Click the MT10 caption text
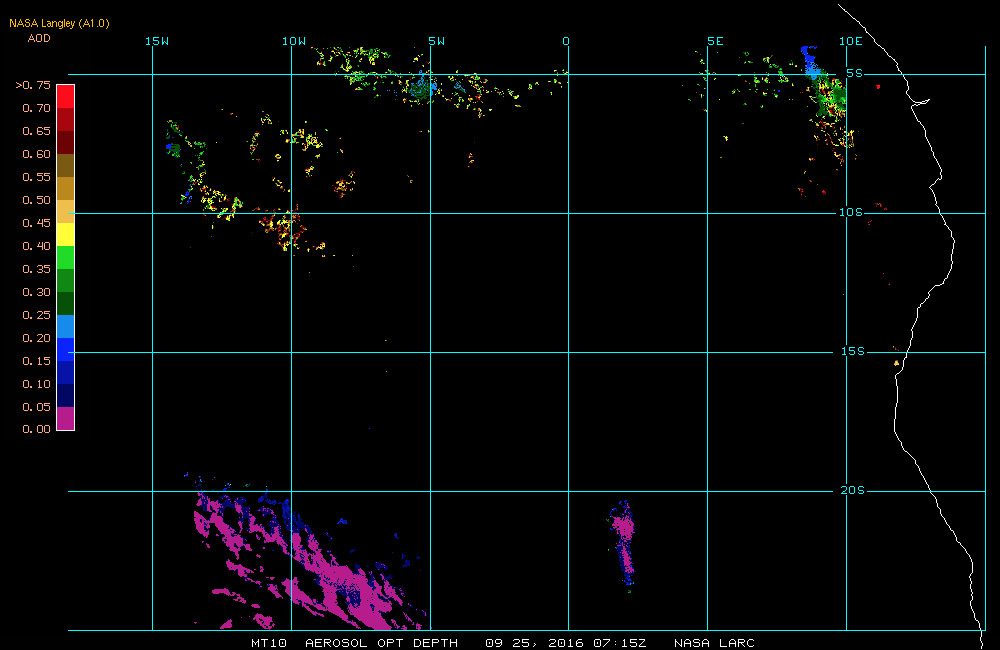 point(269,643)
